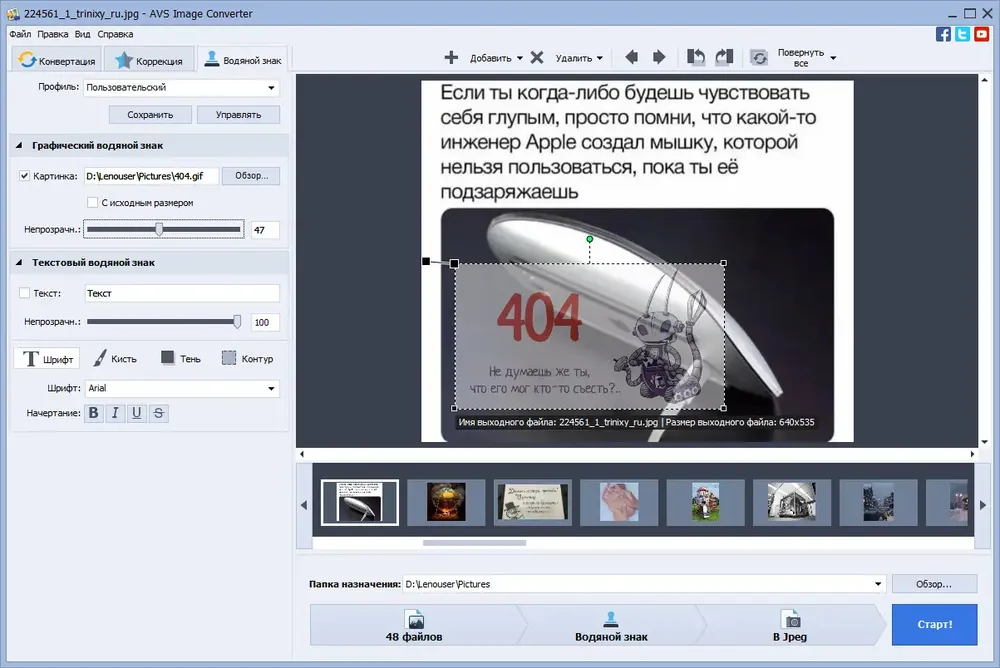Click the rotate right icon in toolbar

tap(724, 57)
